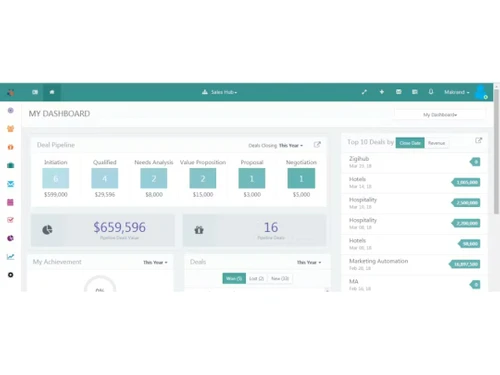
Task: Click the plus quick-add icon in header
Action: pyautogui.click(x=382, y=92)
